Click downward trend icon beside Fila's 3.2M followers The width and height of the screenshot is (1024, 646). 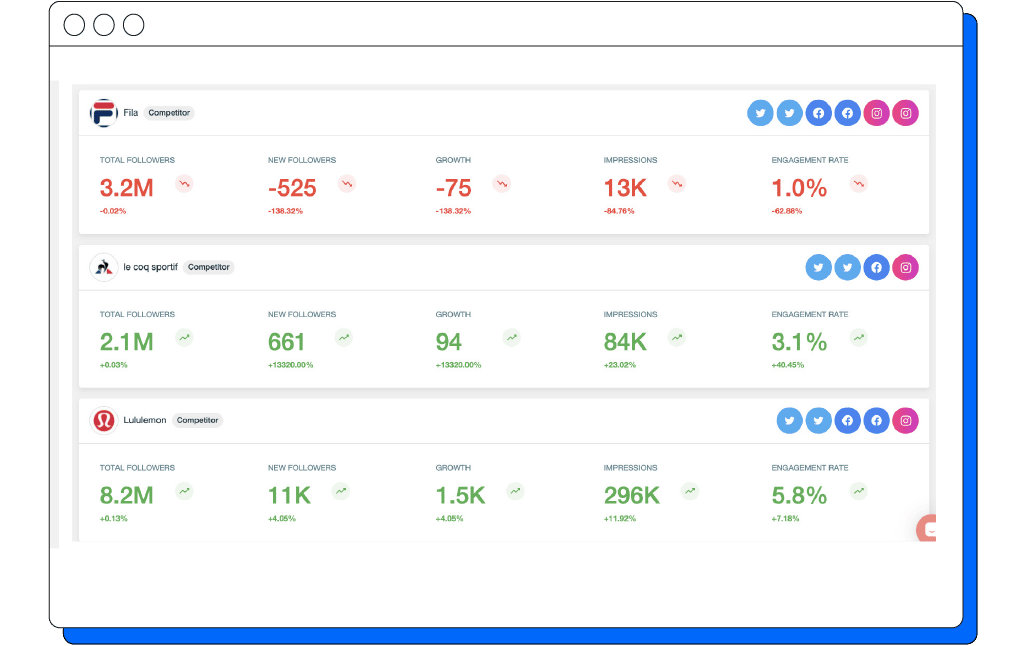pyautogui.click(x=184, y=184)
